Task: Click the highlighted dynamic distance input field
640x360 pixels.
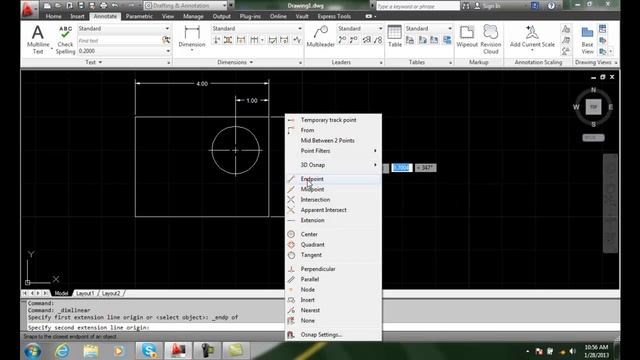Action: pos(402,168)
